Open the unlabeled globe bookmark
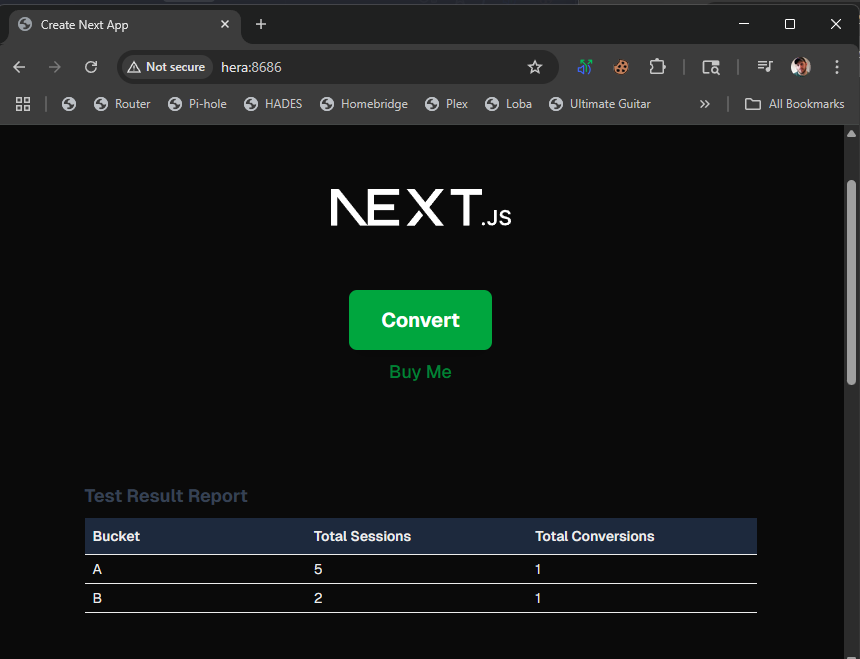The height and width of the screenshot is (659, 860). 69,104
